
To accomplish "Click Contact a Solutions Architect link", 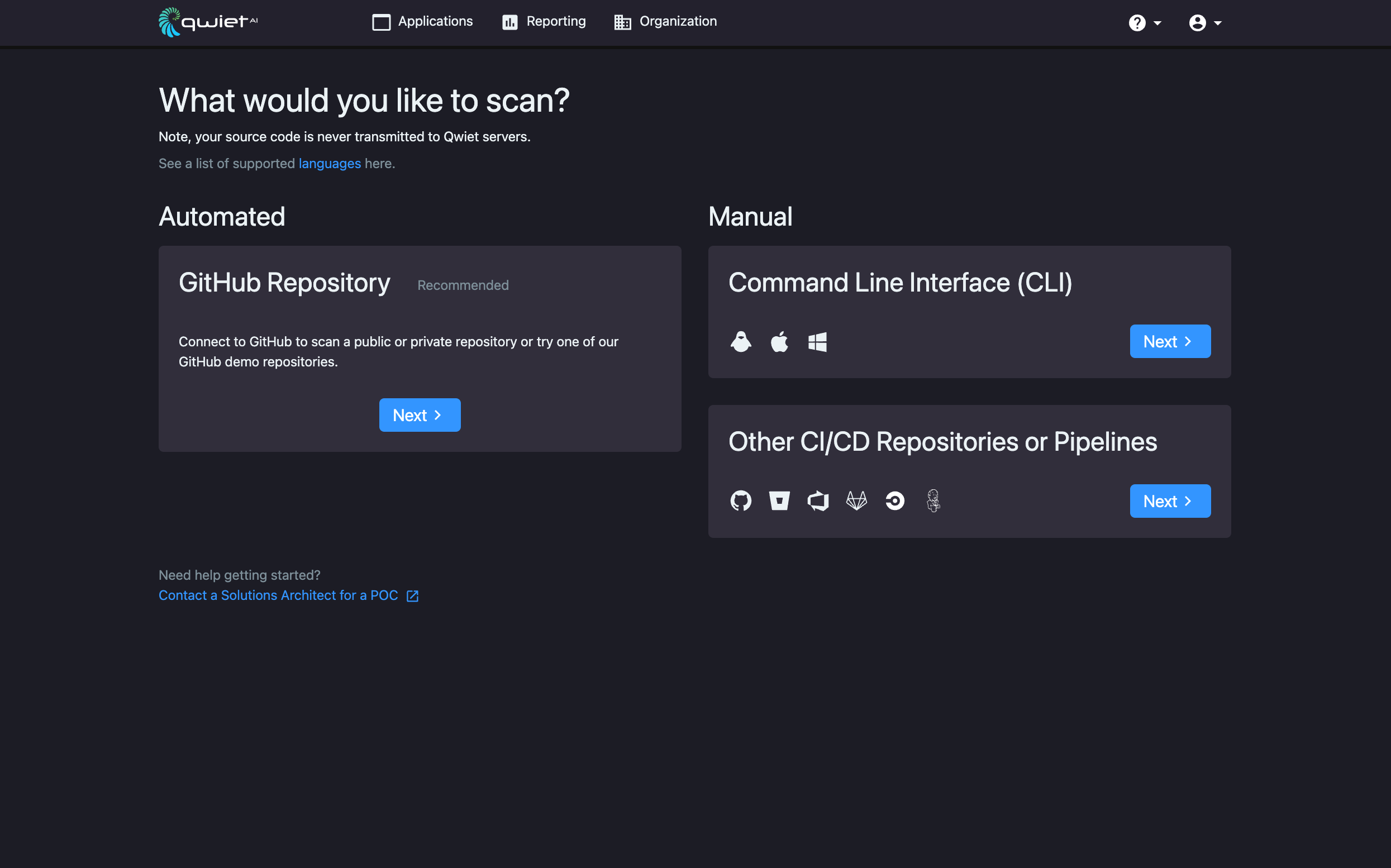I will point(278,595).
